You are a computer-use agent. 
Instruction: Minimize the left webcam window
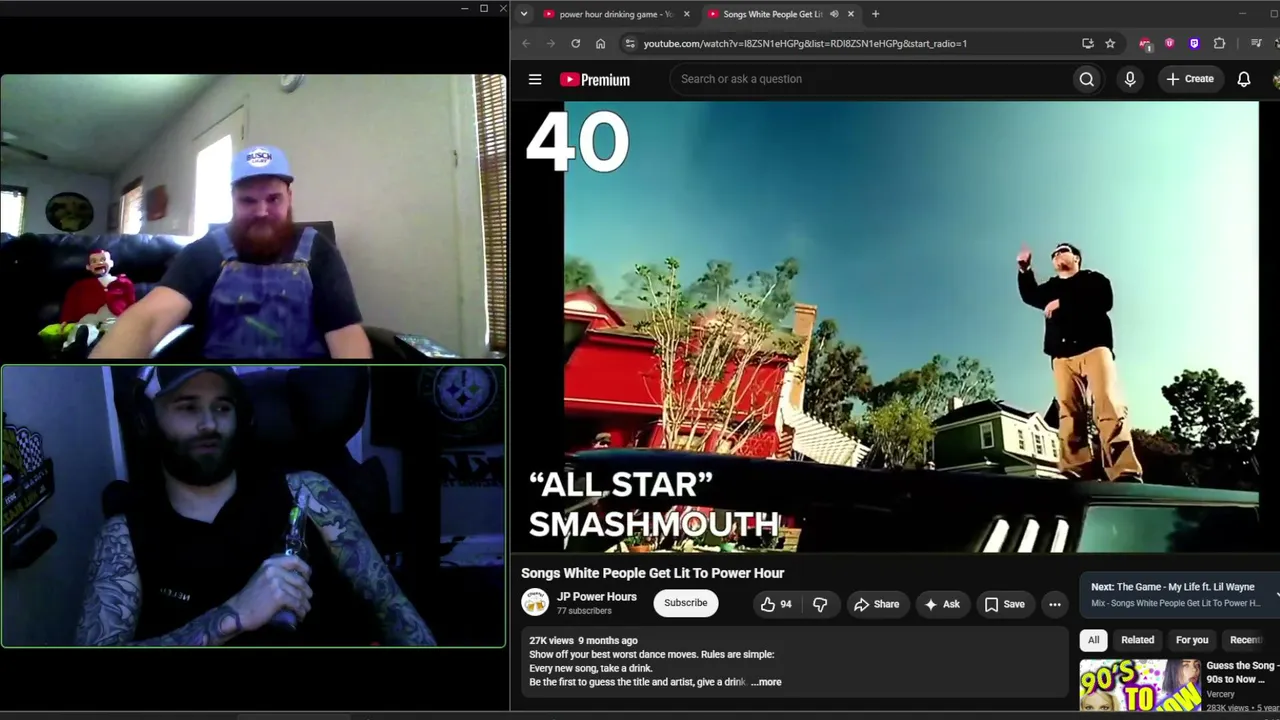coord(464,8)
